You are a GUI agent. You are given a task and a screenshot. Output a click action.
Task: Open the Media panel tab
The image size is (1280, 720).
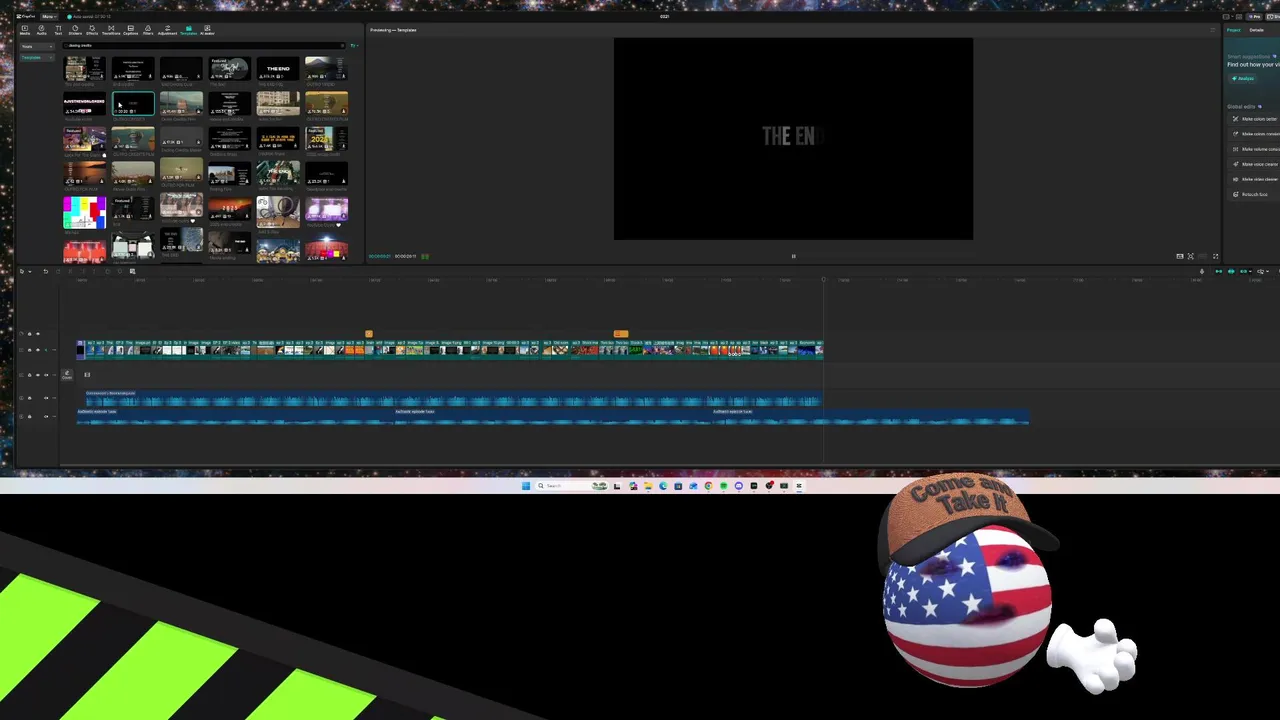(25, 29)
